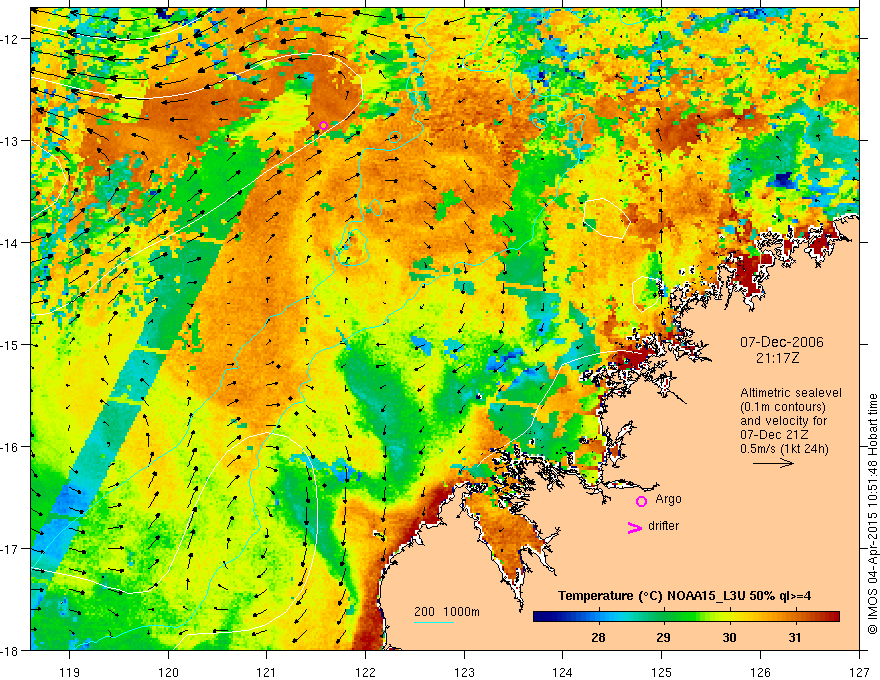Click the '-13' latitude axis label
Image resolution: width=880 pixels, height=680 pixels.
(11, 141)
